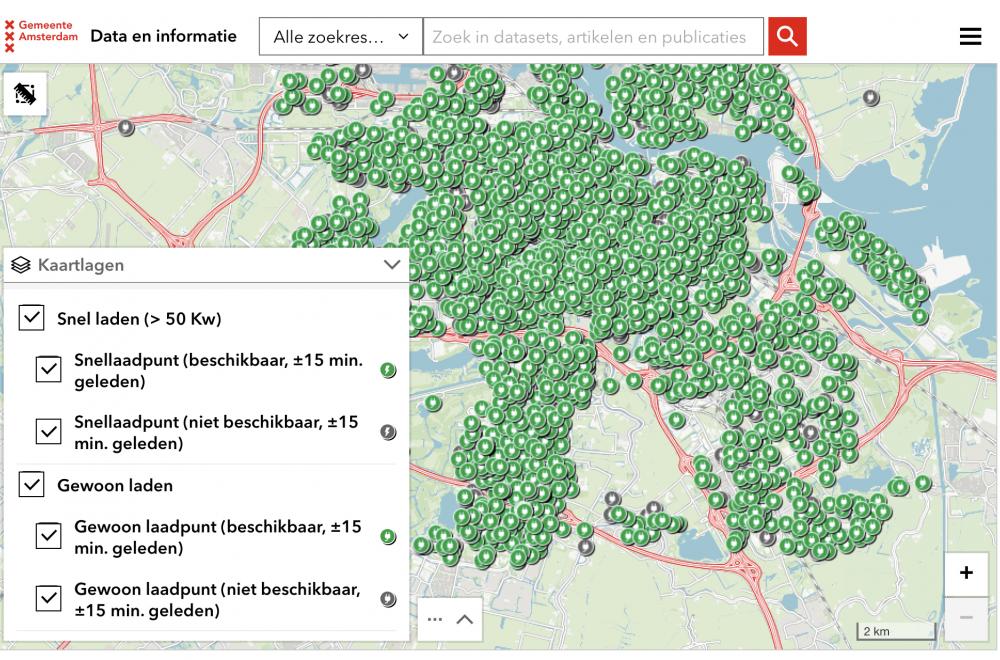The height and width of the screenshot is (660, 1000).
Task: Click the 'Snel laden (> 50 Kw)' label
Action: [x=139, y=319]
